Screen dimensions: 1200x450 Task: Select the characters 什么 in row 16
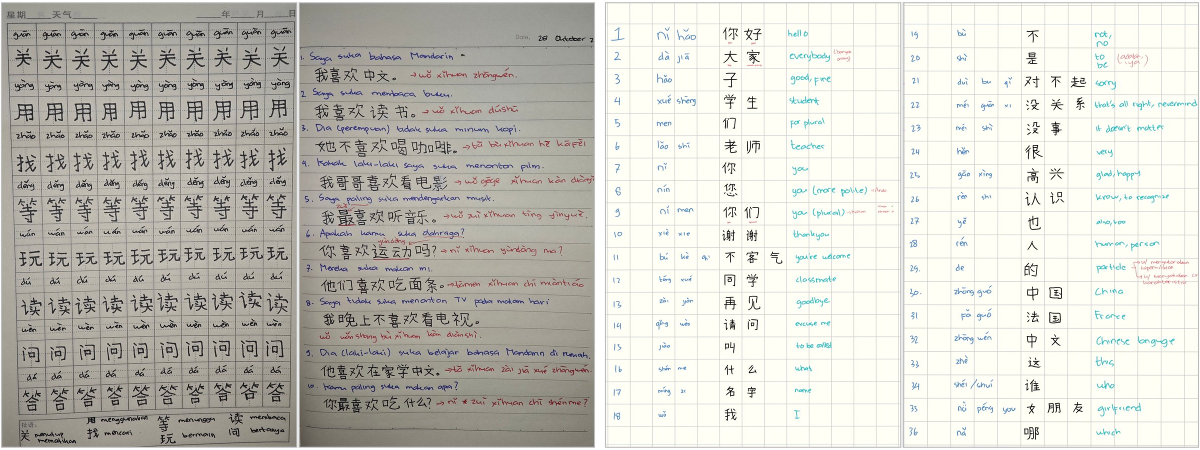[x=742, y=369]
